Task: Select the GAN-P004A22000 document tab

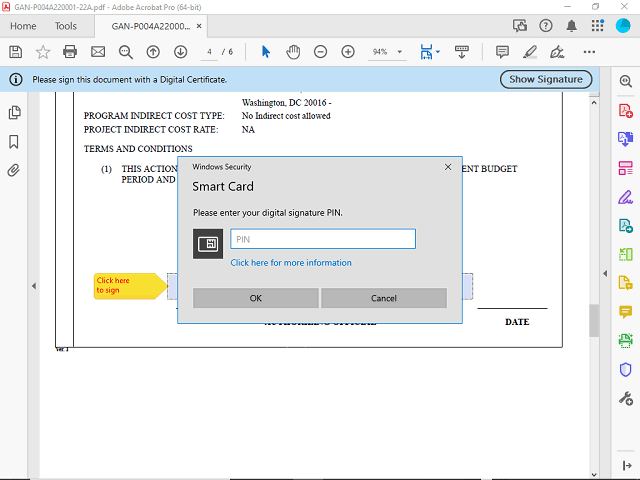Action: [x=151, y=26]
